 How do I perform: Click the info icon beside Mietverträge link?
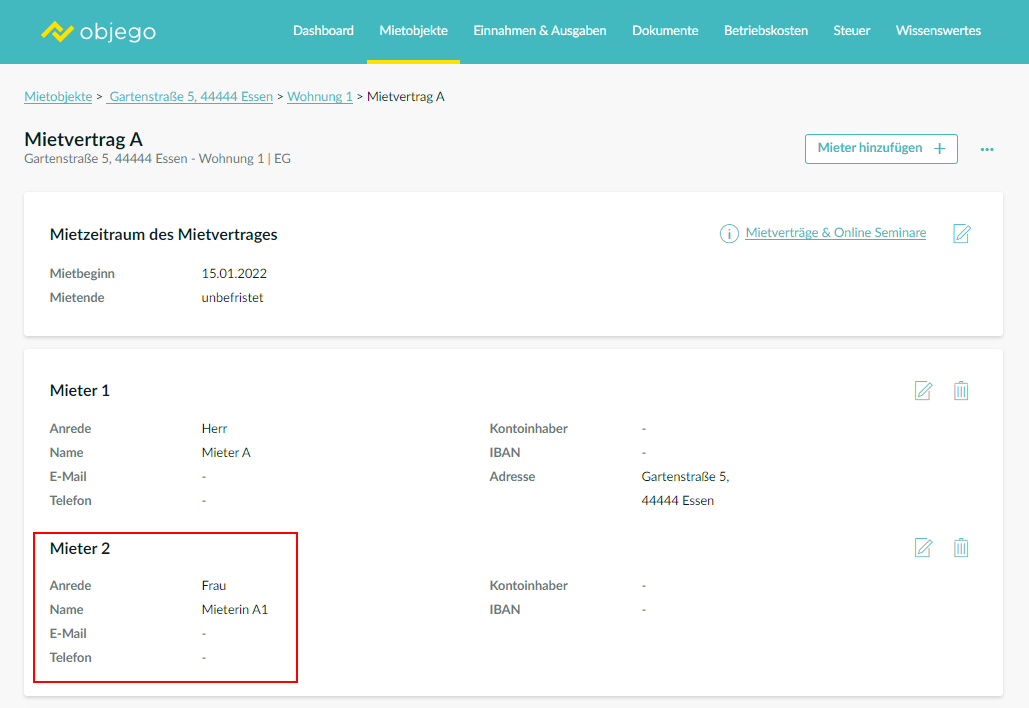coord(729,234)
